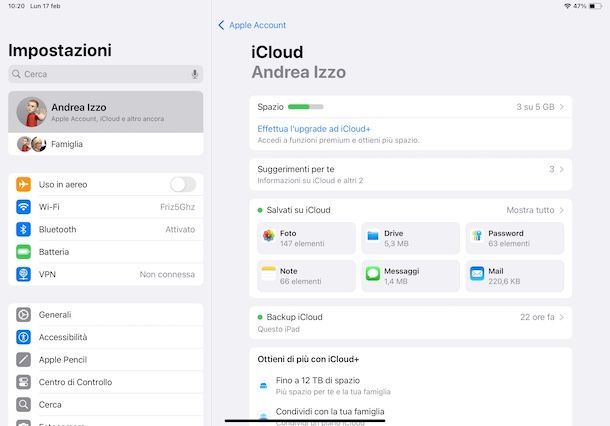
Task: Tap the magnifier icon in the search bar
Action: tap(16, 74)
